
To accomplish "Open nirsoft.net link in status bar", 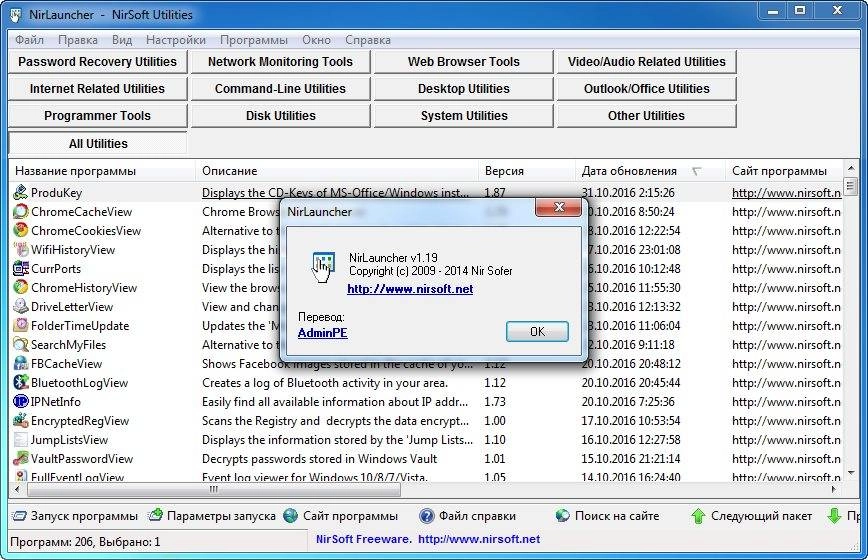I will (x=479, y=539).
